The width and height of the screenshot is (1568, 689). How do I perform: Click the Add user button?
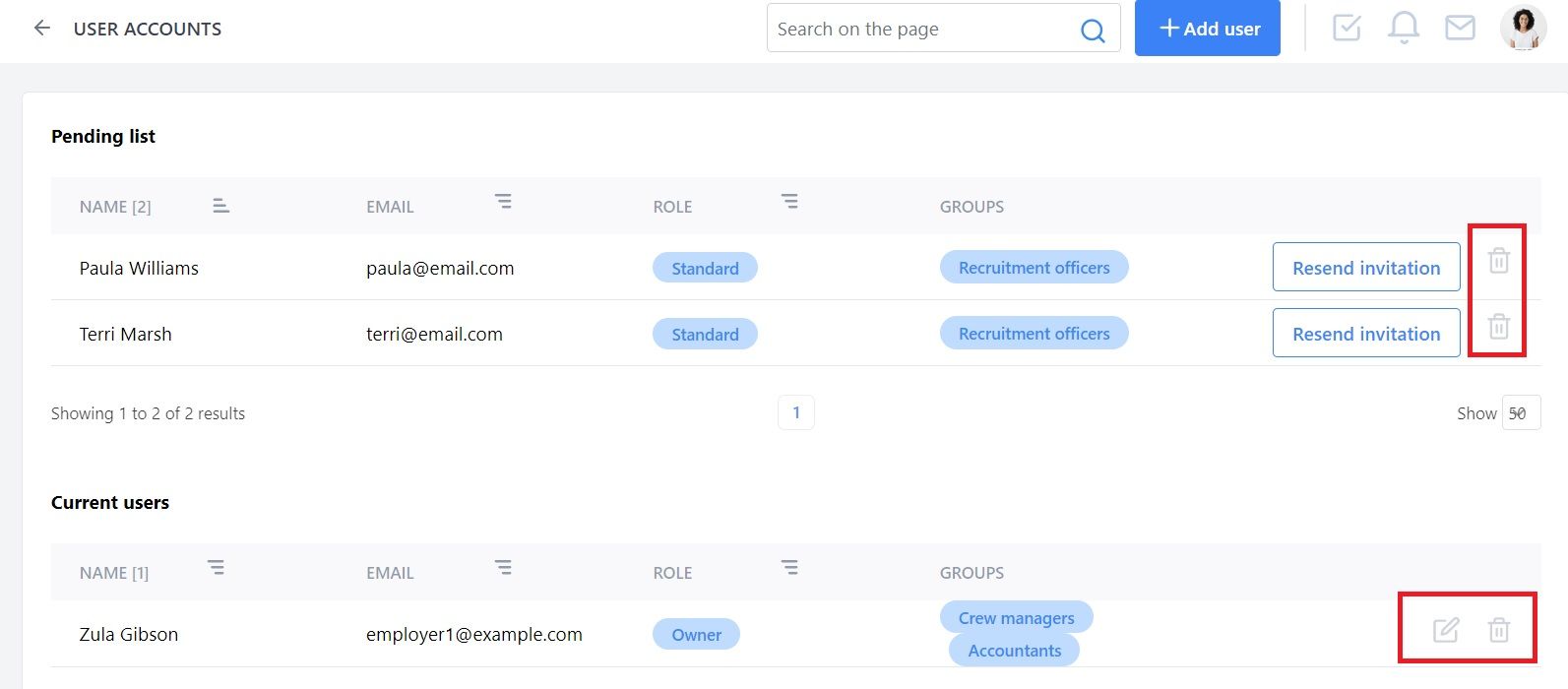click(1207, 29)
